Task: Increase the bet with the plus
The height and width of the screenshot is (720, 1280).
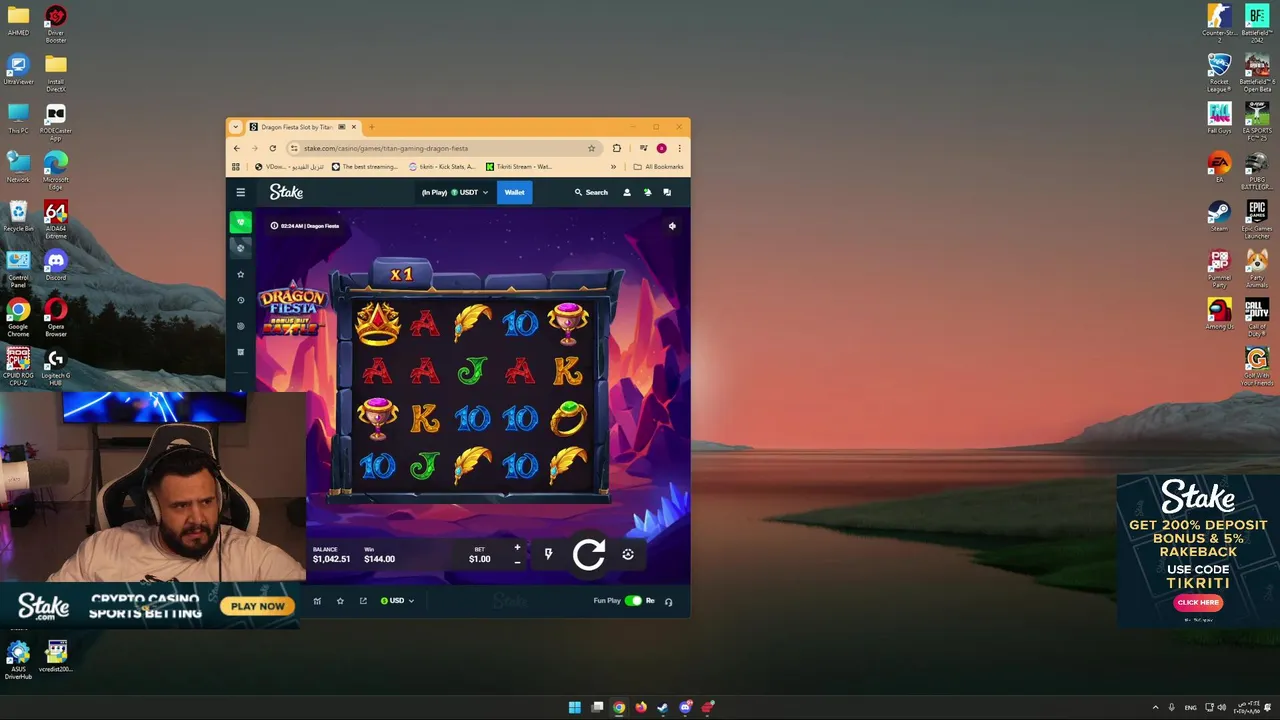Action: pos(517,547)
